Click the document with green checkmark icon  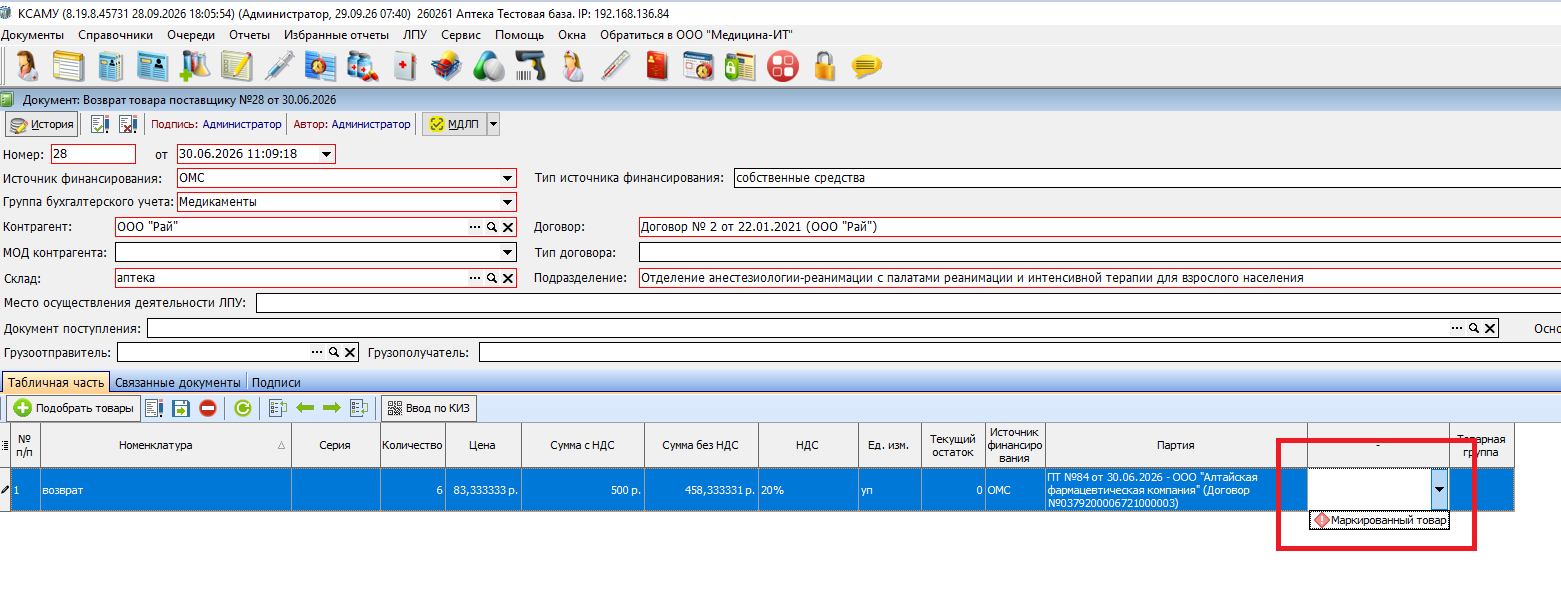pyautogui.click(x=100, y=124)
